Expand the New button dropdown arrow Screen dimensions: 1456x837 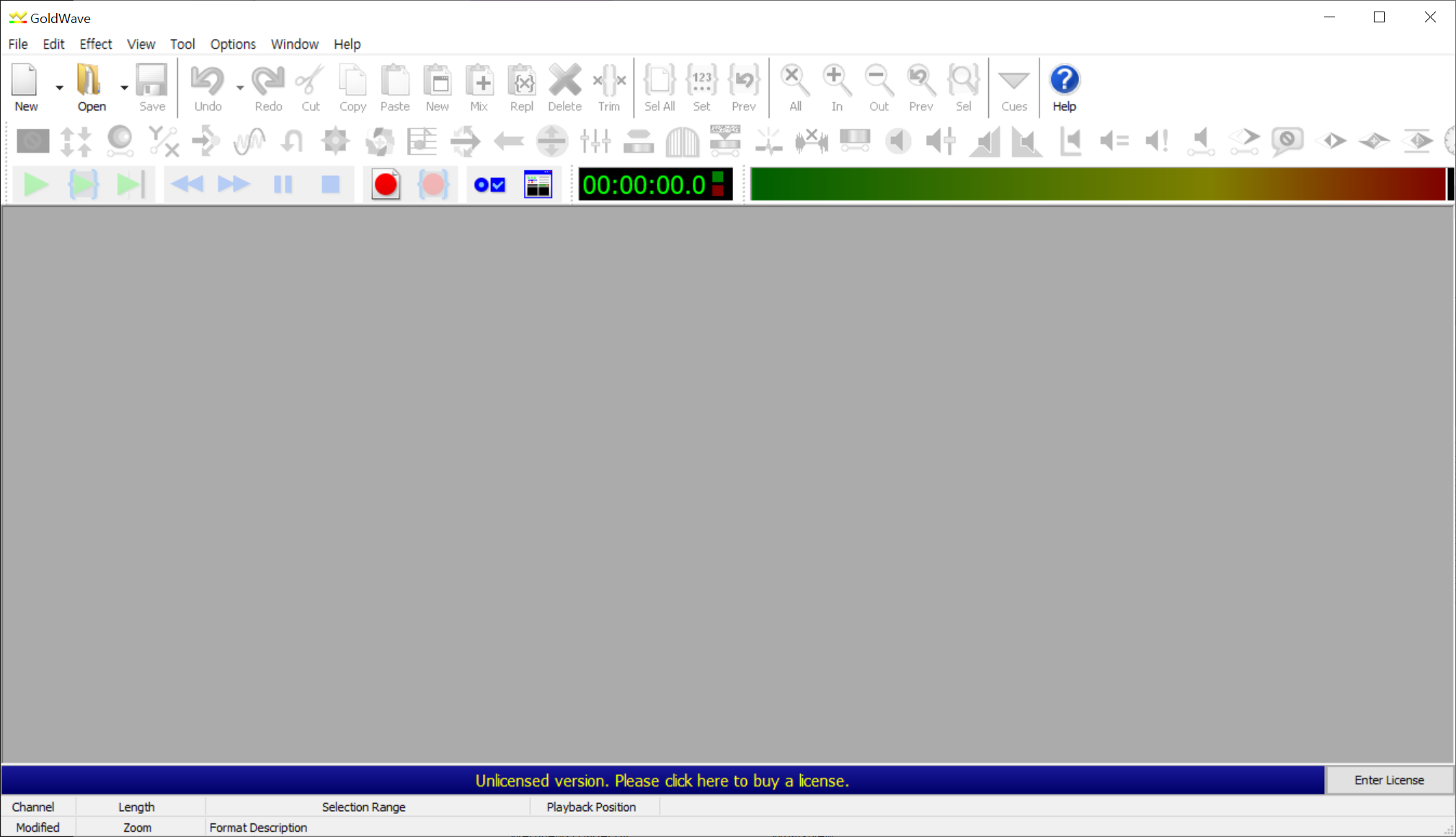click(60, 87)
